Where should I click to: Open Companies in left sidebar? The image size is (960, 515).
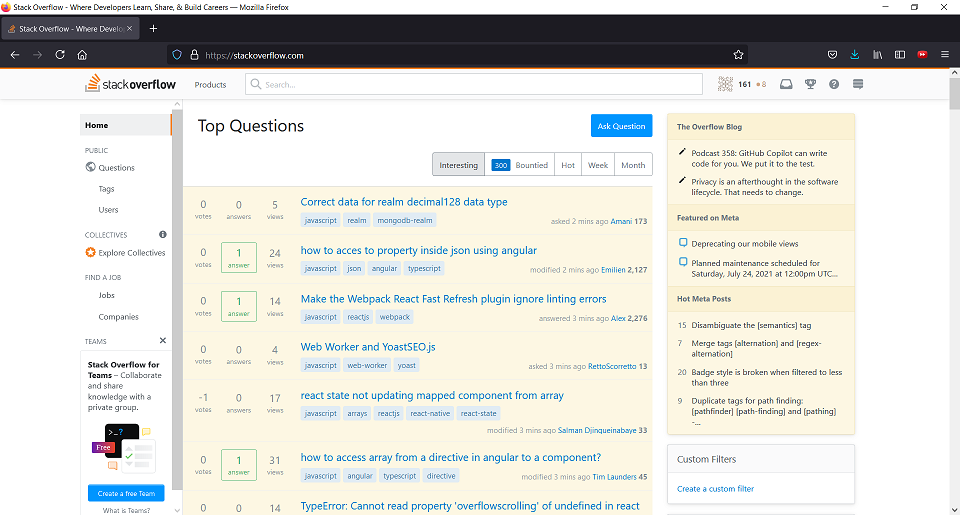tap(118, 317)
